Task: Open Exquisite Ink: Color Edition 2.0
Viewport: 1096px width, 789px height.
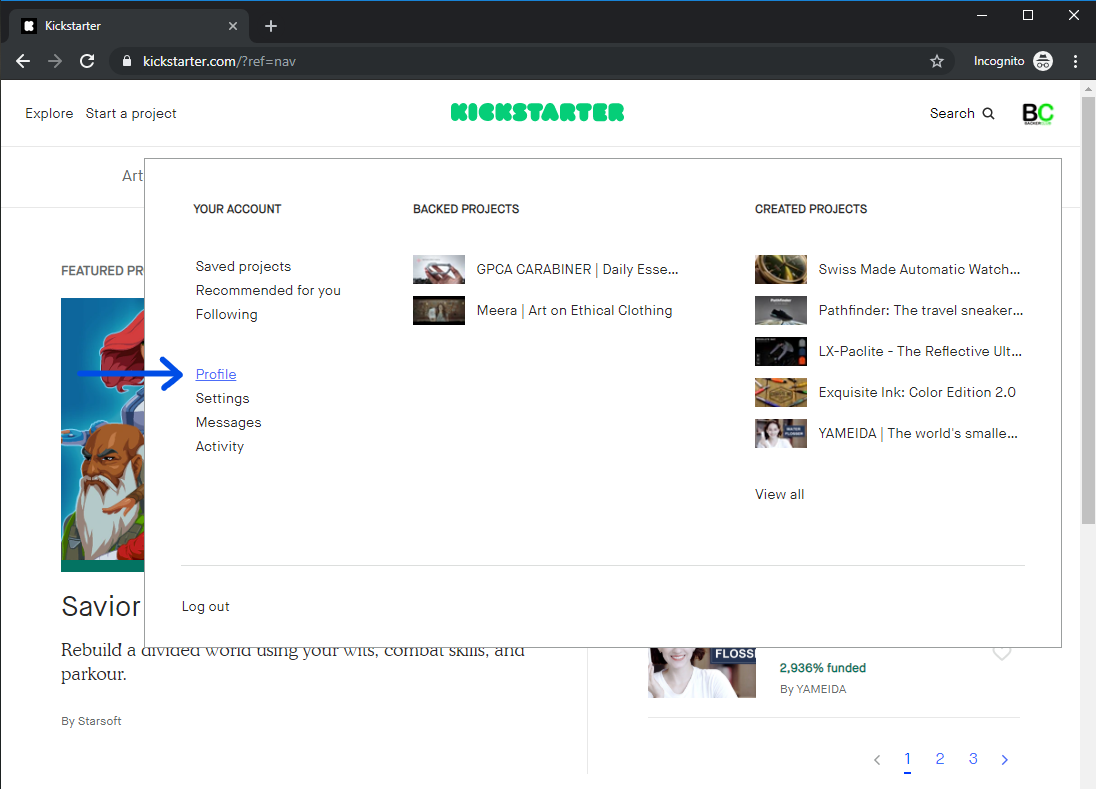Action: pyautogui.click(x=917, y=392)
